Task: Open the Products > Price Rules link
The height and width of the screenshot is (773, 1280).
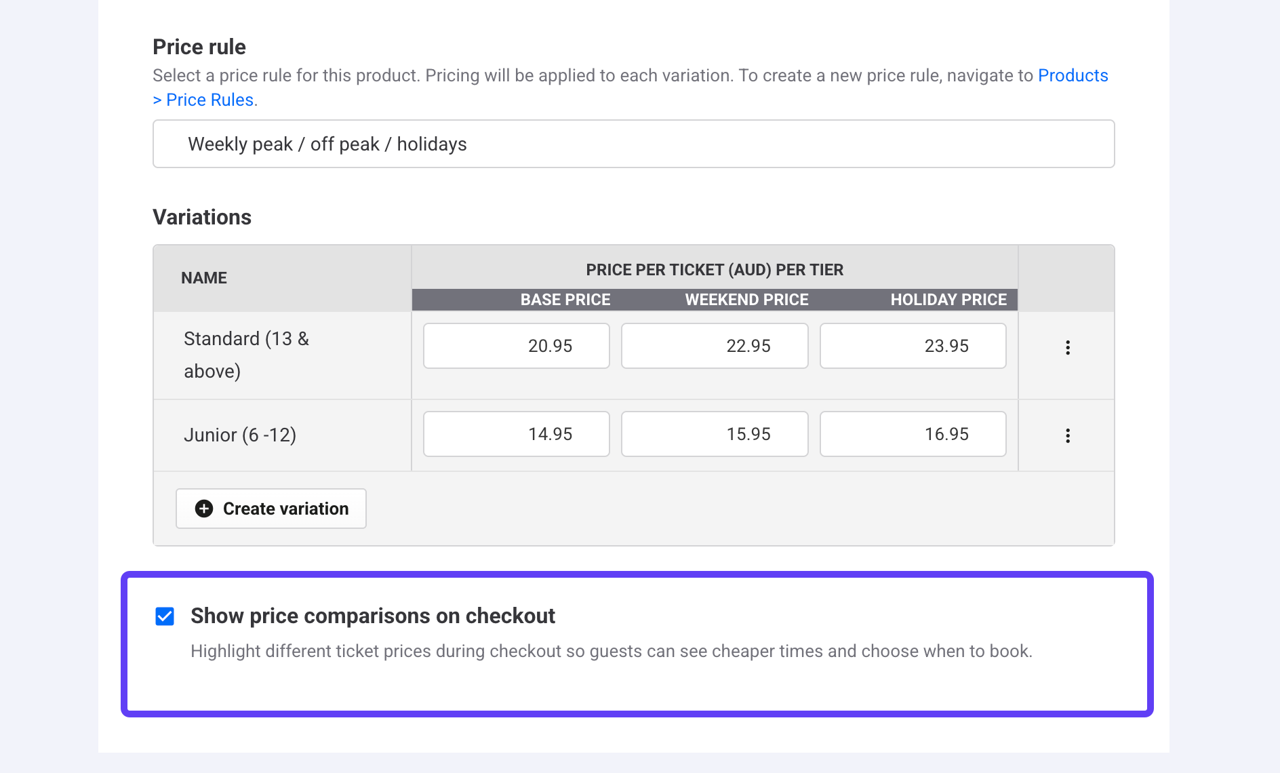Action: 1073,75
